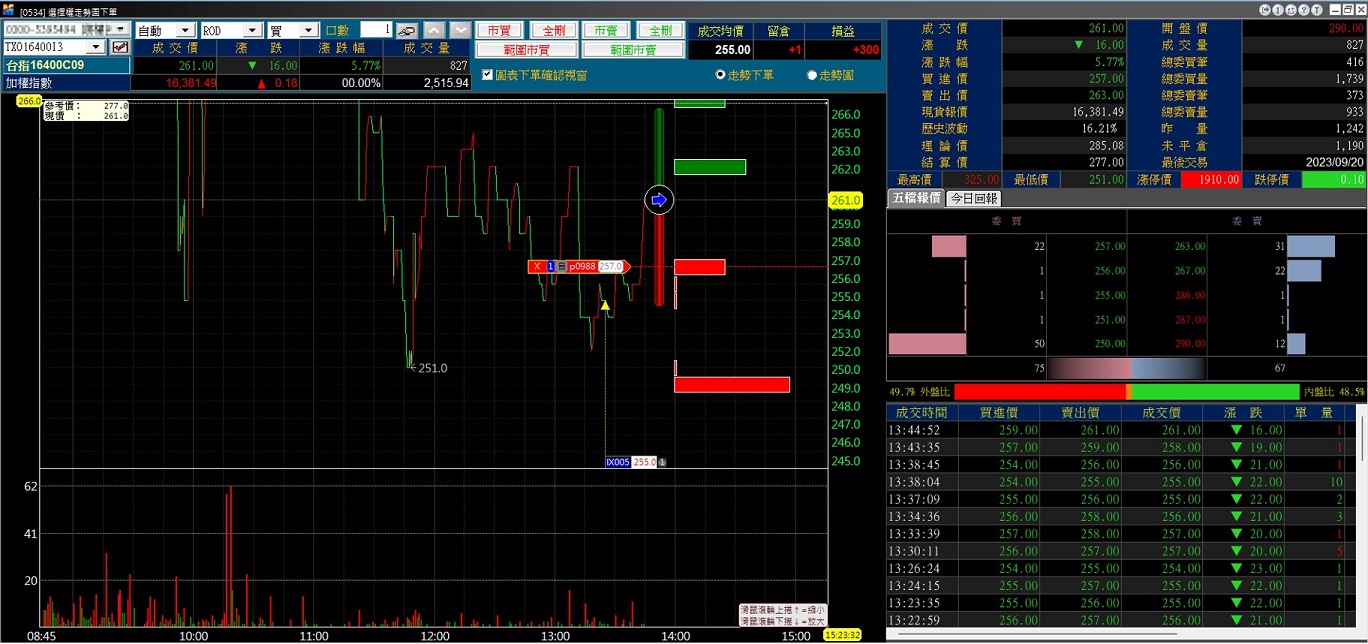This screenshot has height=644, width=1368.
Task: Switch to the 今日回報 tab
Action: coord(974,198)
